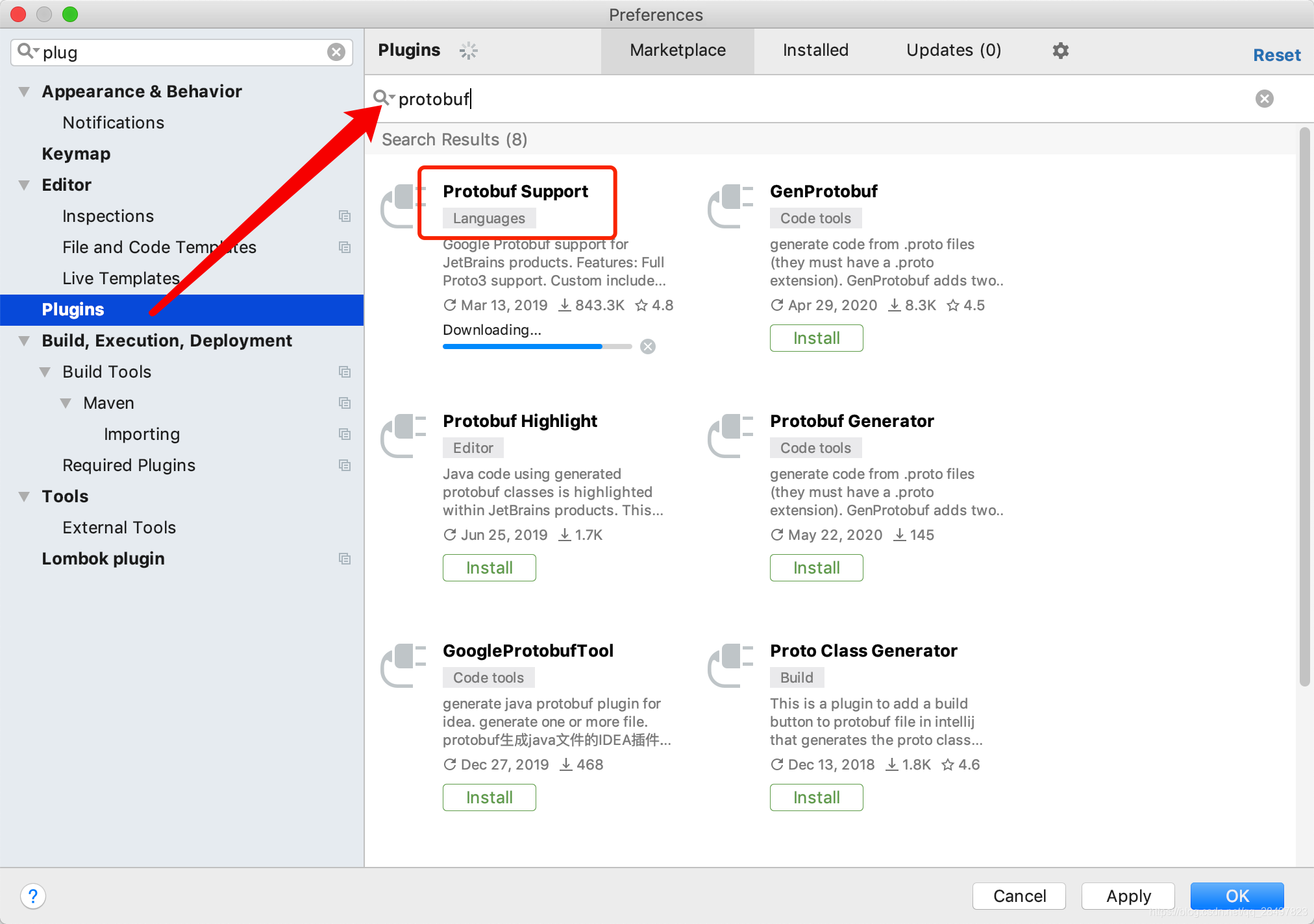Switch to the Installed tab
Viewport: 1314px width, 924px height.
click(815, 51)
